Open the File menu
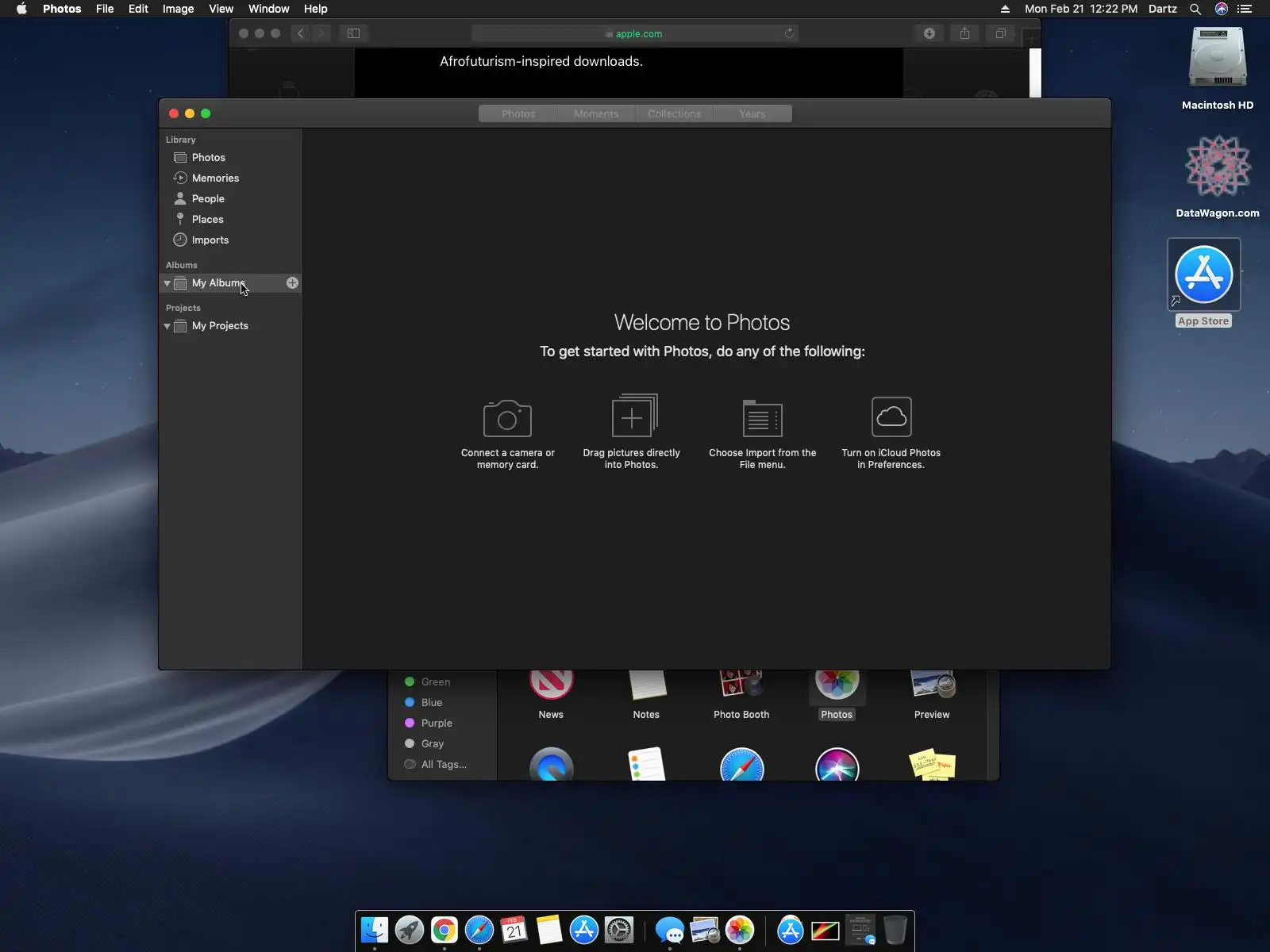This screenshot has width=1270, height=952. point(105,9)
